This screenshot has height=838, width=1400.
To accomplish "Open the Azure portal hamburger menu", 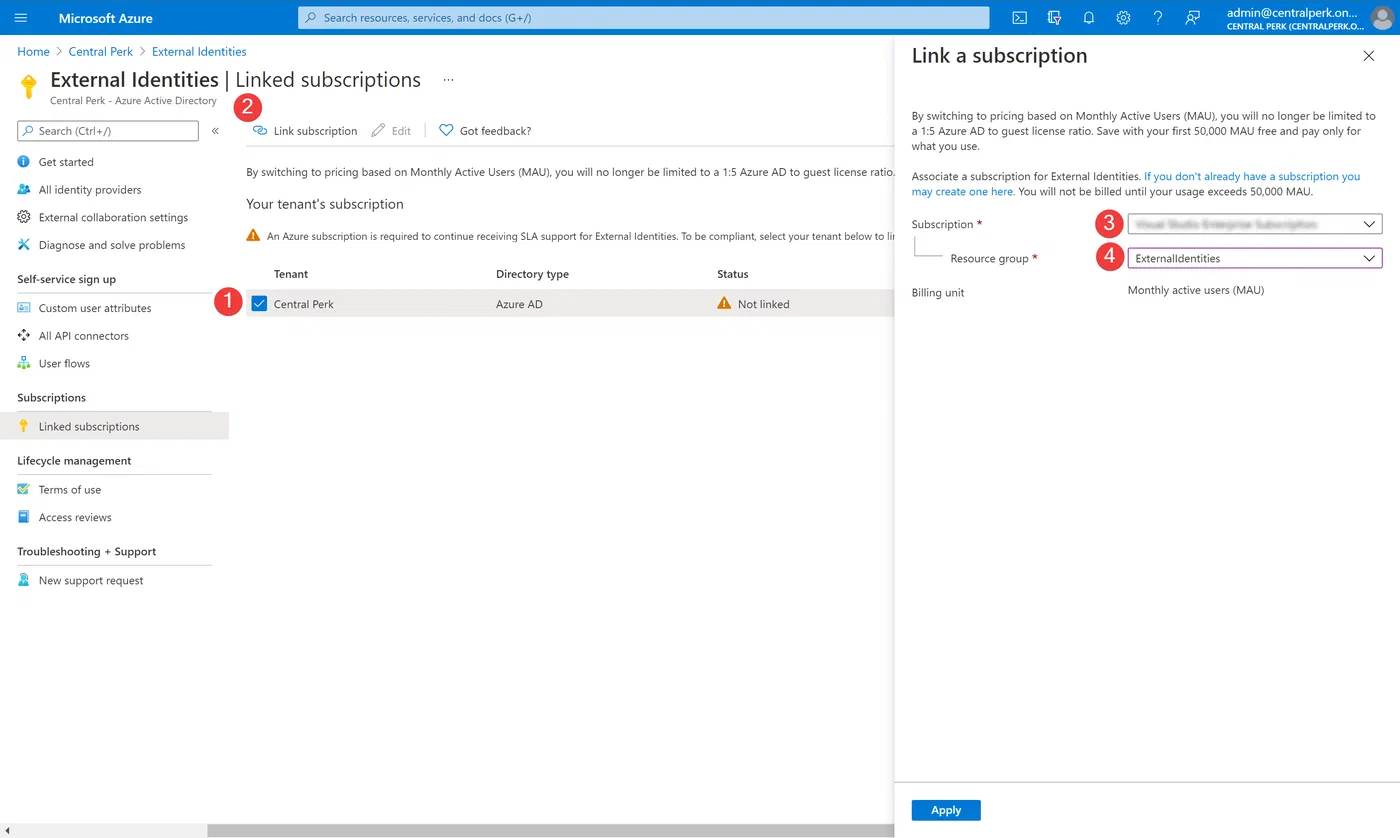I will tap(21, 18).
